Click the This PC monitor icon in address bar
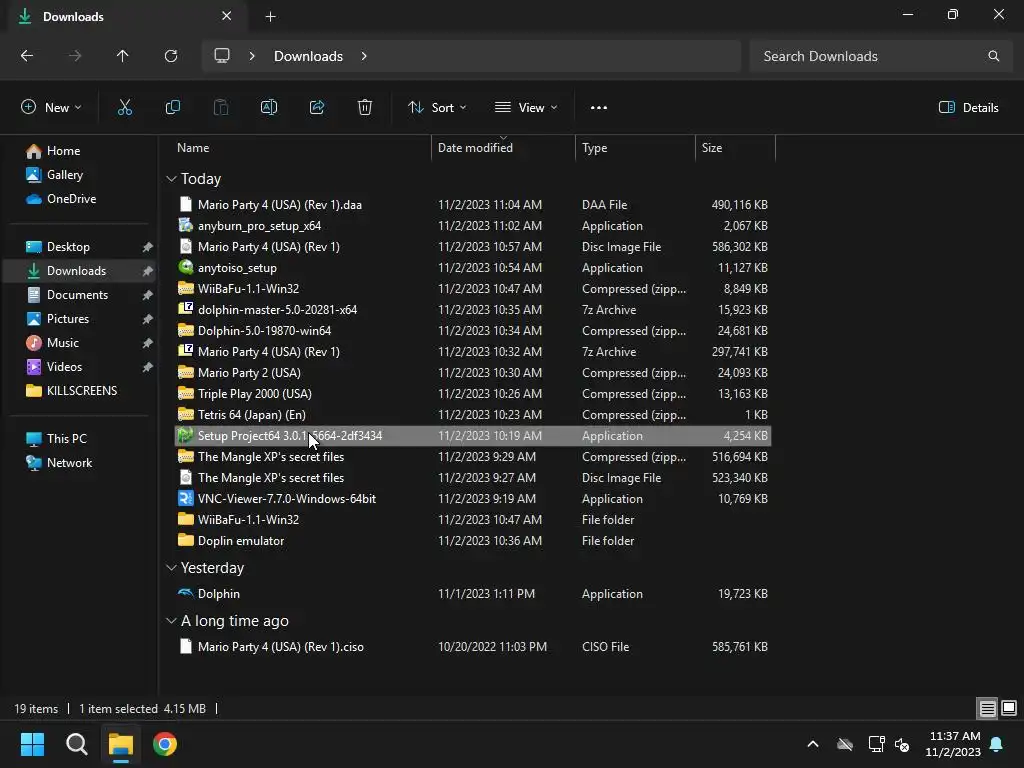 point(222,56)
